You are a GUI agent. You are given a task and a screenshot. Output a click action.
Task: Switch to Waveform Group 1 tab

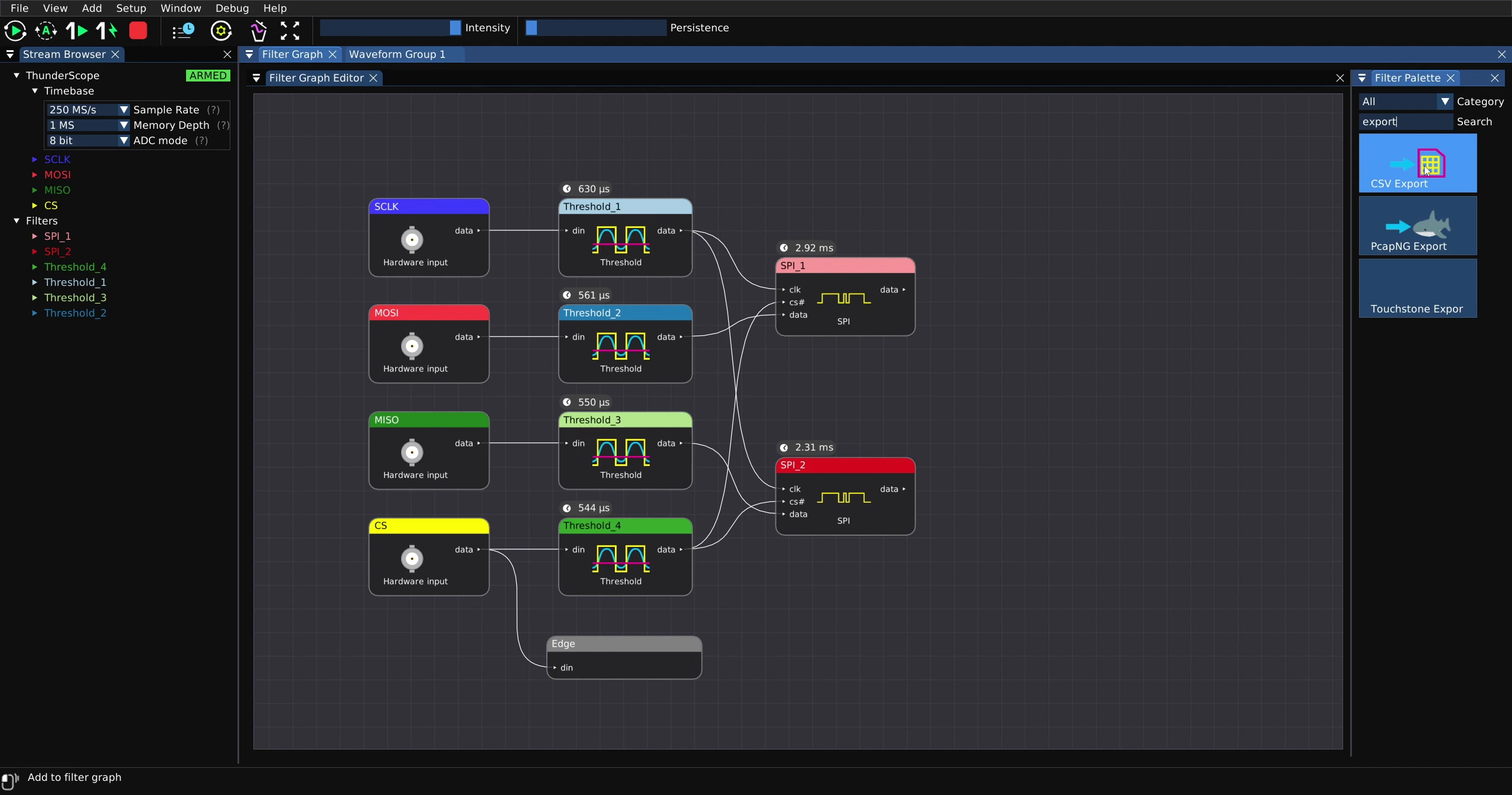397,54
